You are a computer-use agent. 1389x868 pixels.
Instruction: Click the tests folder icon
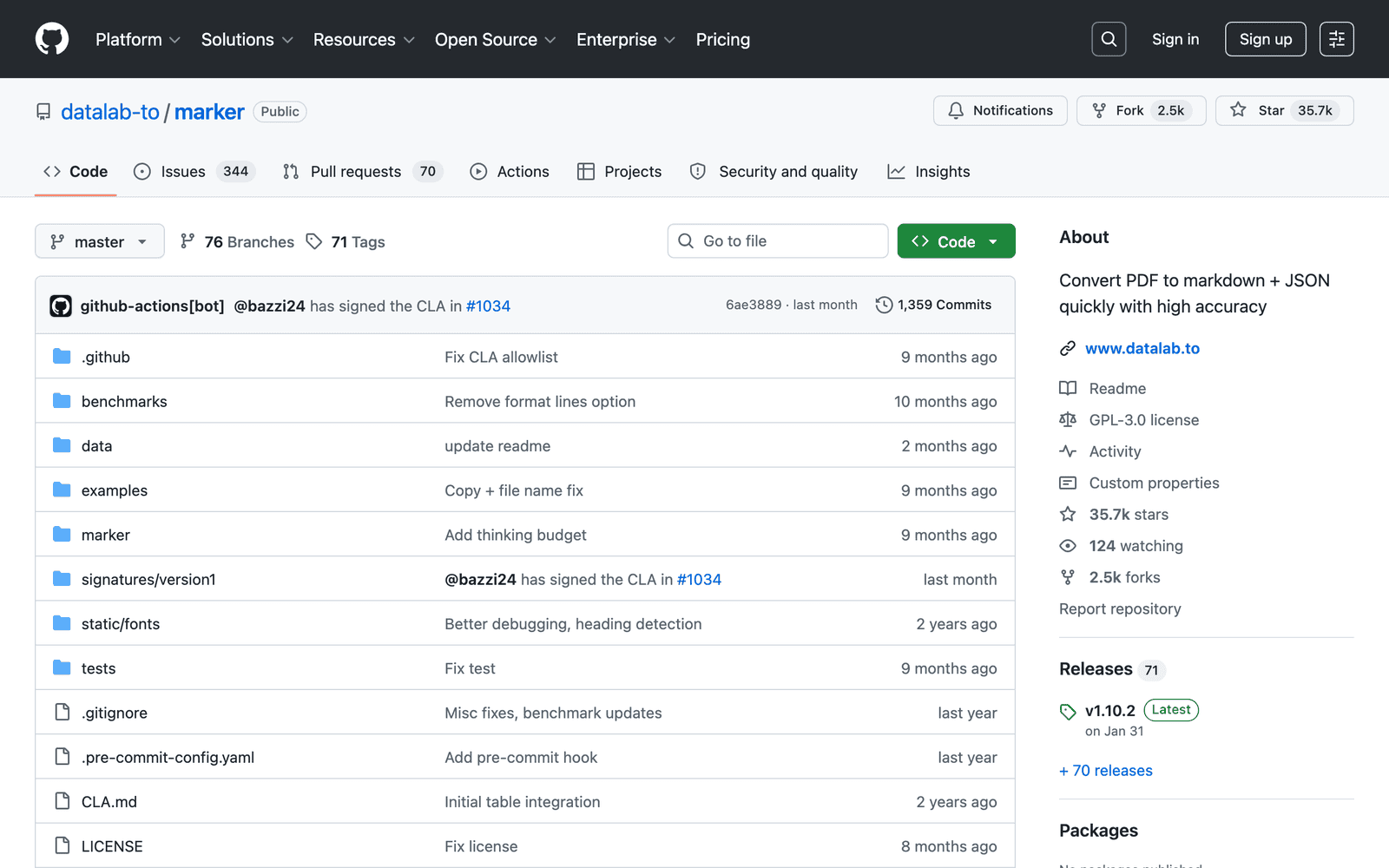[62, 667]
